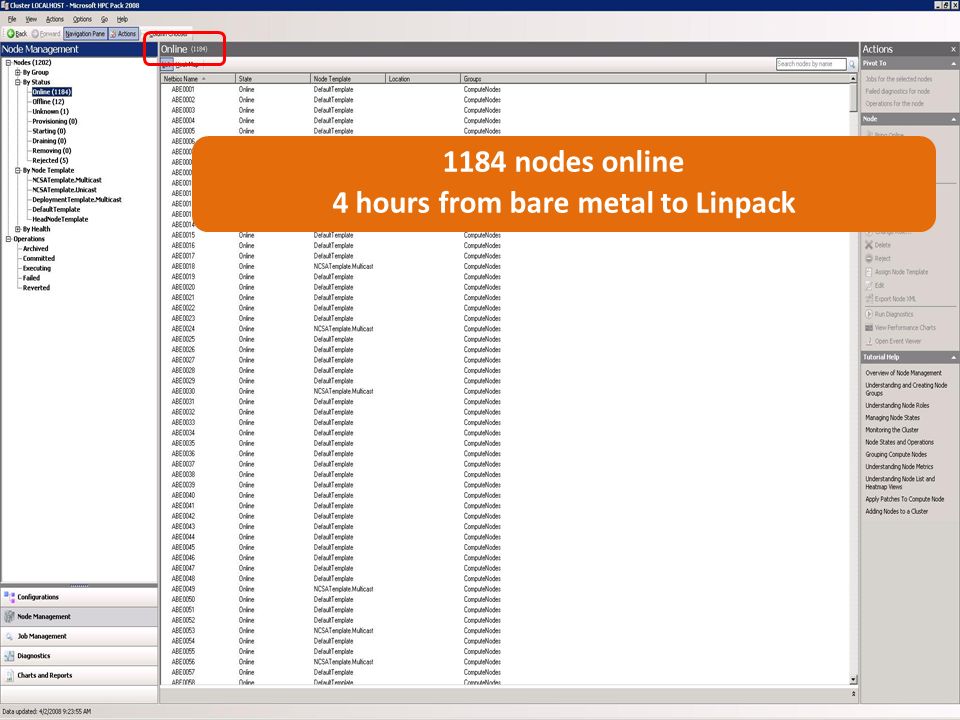Sort by Location column header

pos(422,79)
